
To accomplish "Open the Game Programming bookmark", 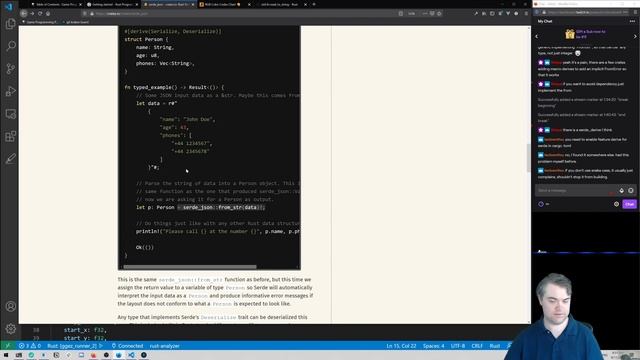I will click(x=40, y=22).
